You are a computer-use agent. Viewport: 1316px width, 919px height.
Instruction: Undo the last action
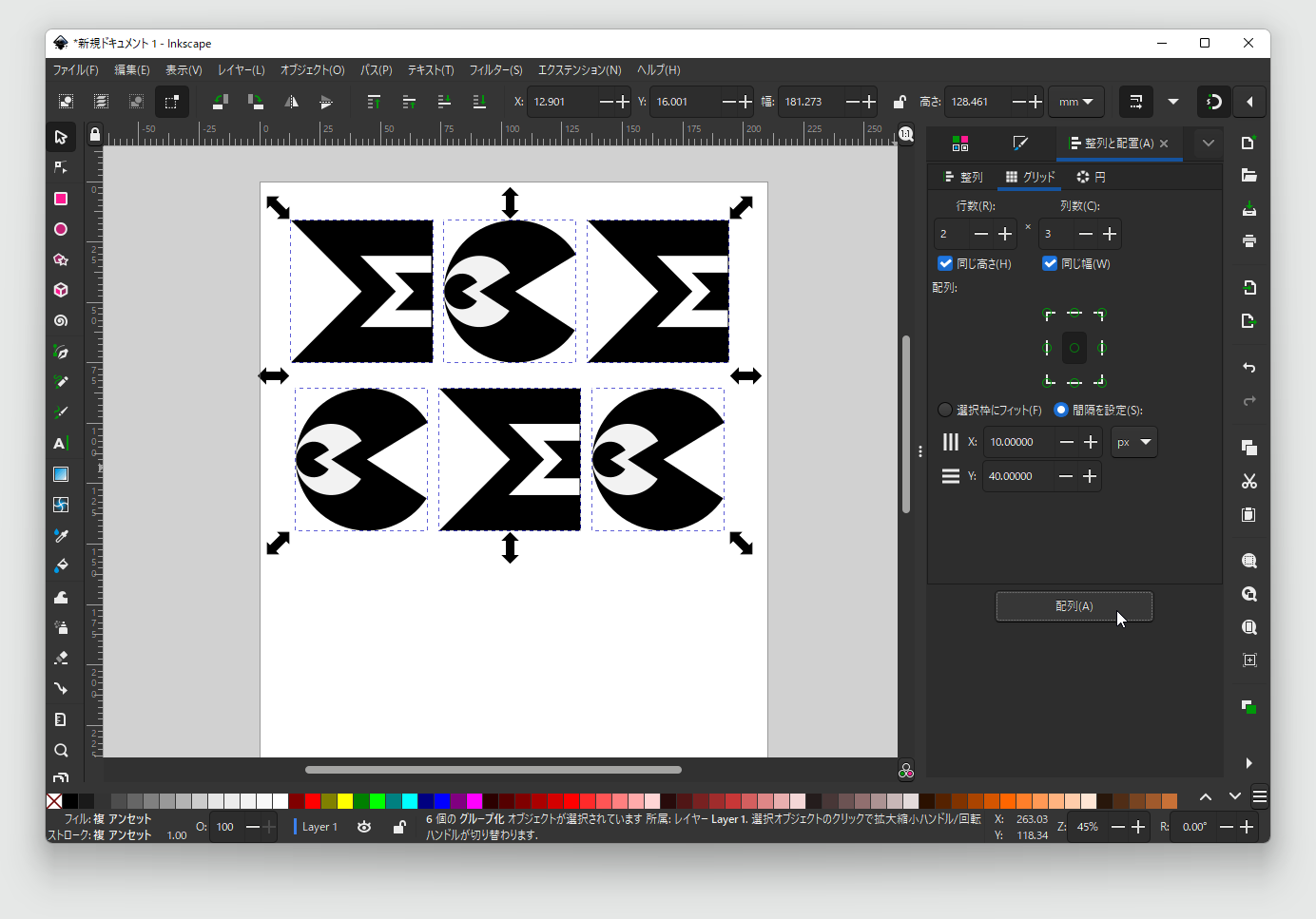(x=1249, y=368)
